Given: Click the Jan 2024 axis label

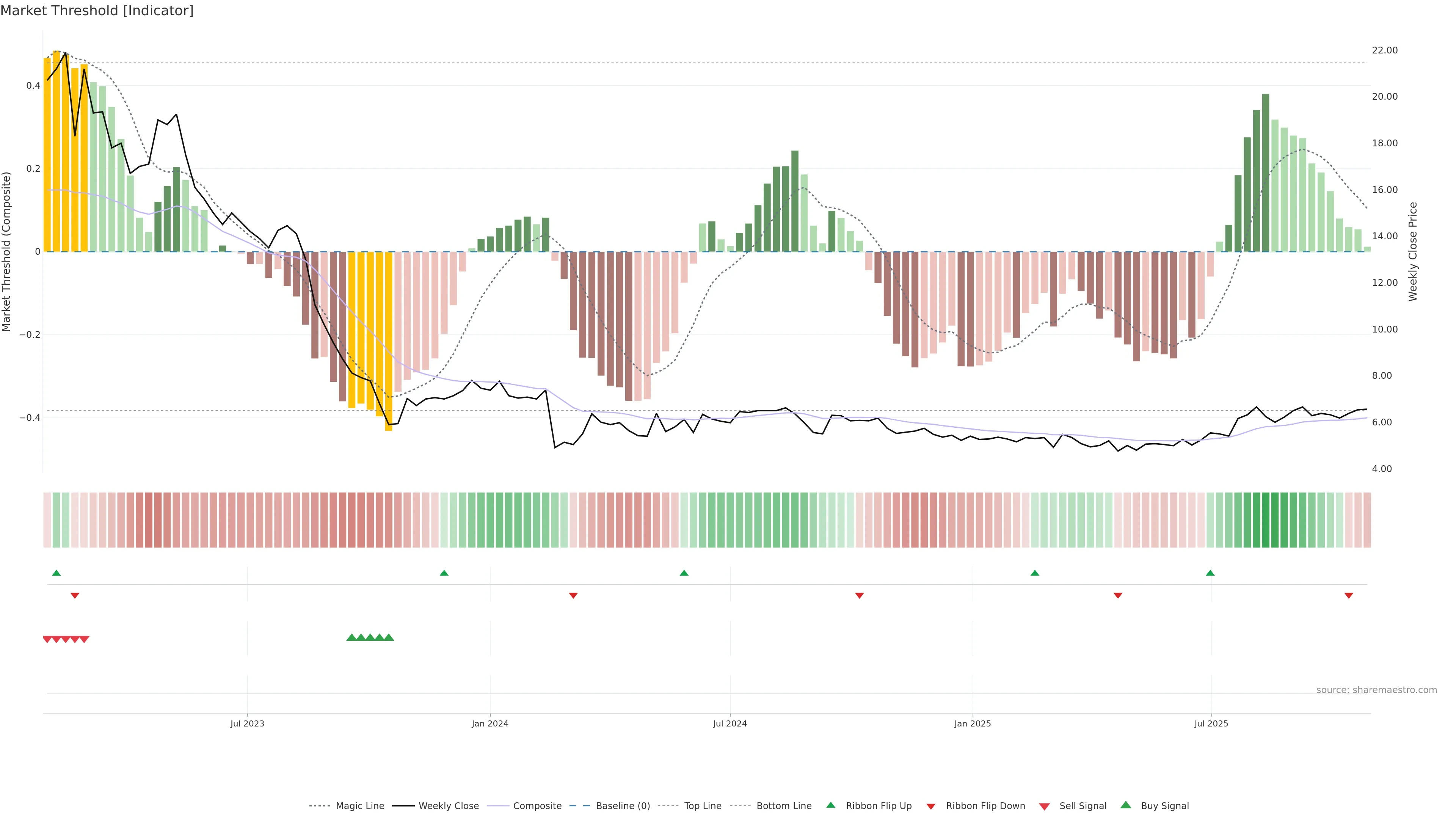Looking at the screenshot, I should point(490,723).
